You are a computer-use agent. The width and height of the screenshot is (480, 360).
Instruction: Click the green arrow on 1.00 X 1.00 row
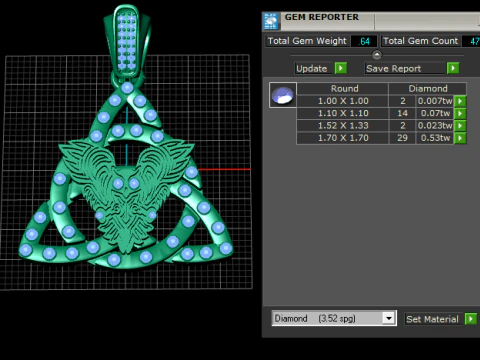[460, 101]
